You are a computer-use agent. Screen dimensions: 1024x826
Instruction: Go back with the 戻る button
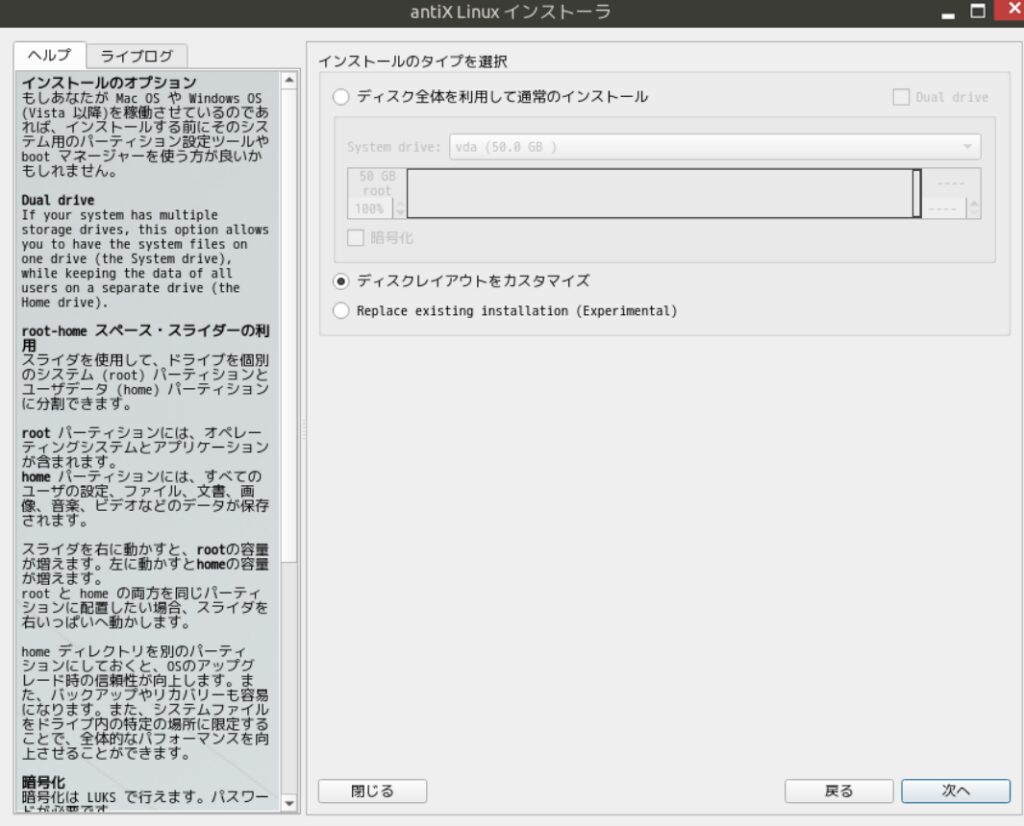[839, 791]
